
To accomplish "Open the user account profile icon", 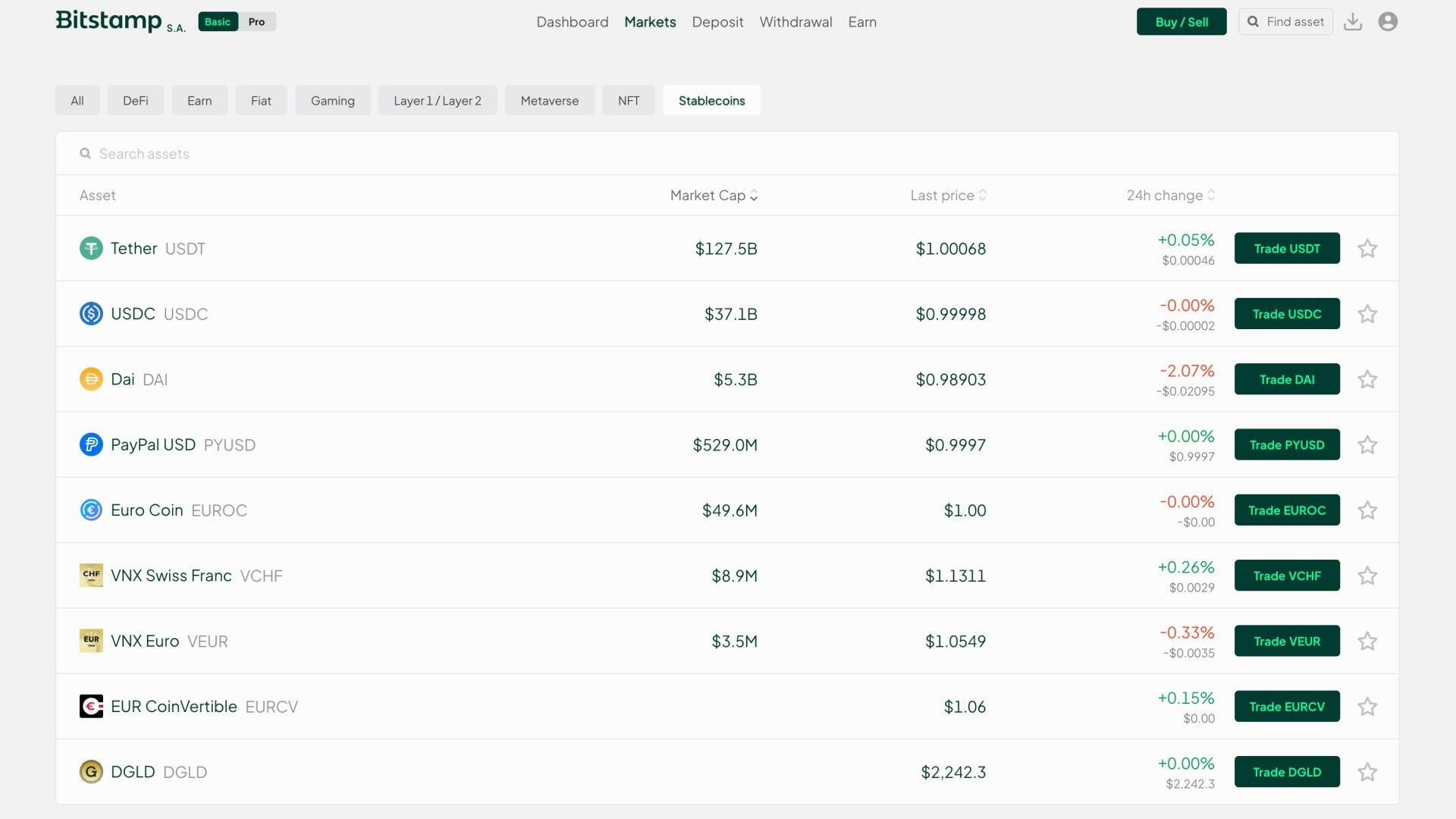I will click(x=1388, y=21).
